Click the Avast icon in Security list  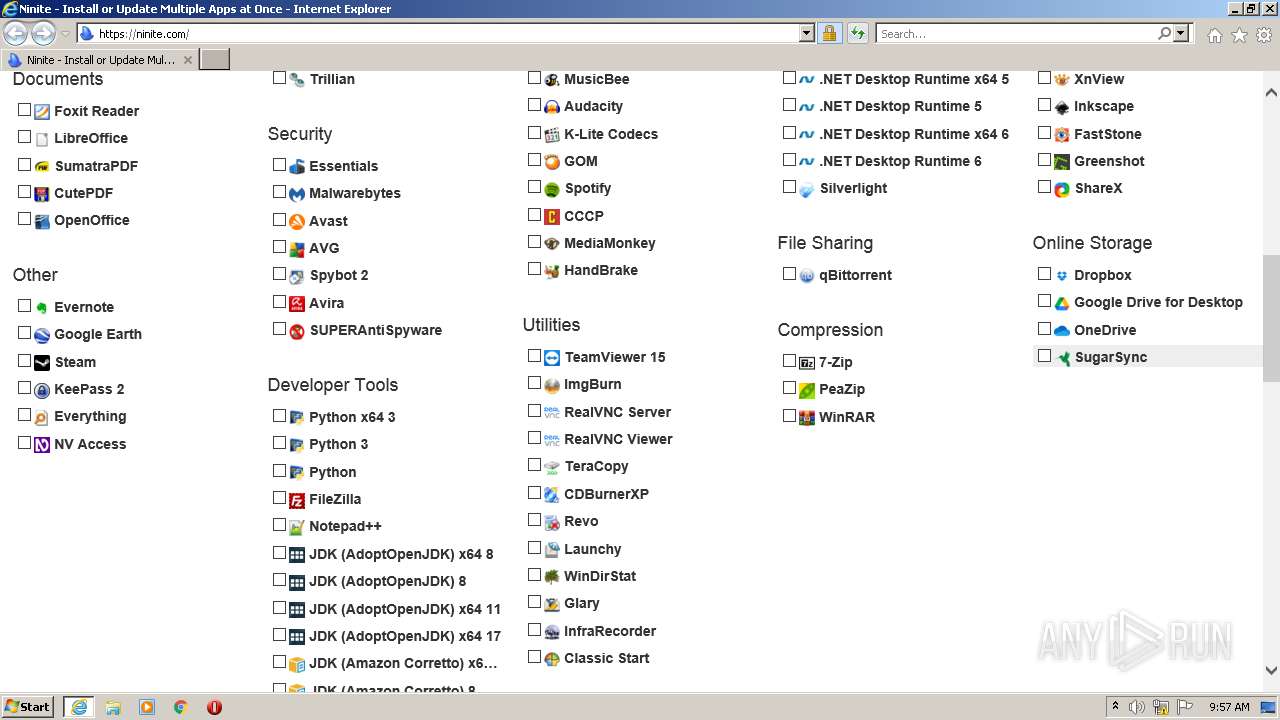pos(297,222)
